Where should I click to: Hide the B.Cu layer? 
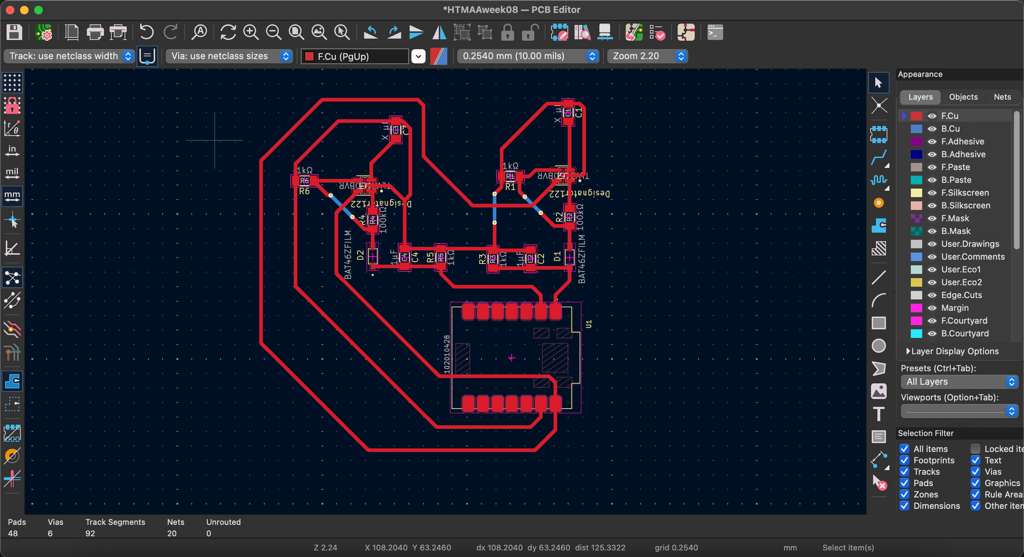point(932,129)
